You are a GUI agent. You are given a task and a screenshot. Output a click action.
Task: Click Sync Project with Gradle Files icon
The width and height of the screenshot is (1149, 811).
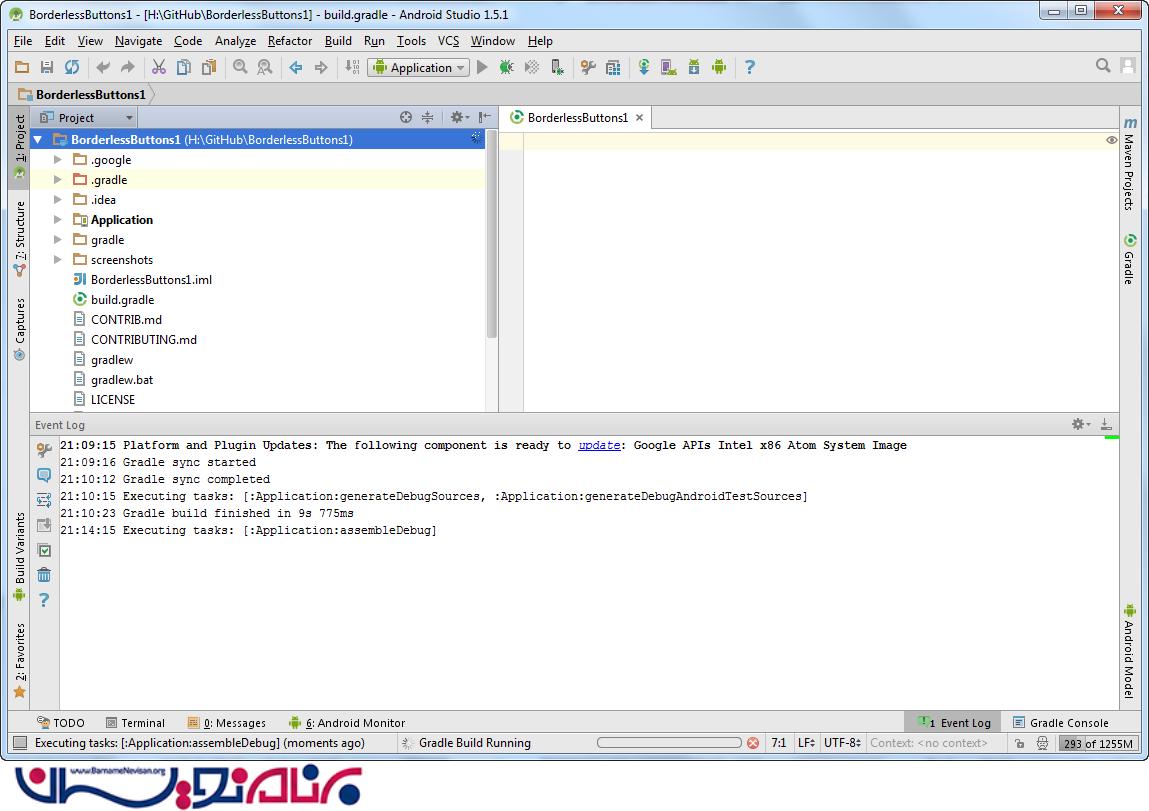[644, 67]
